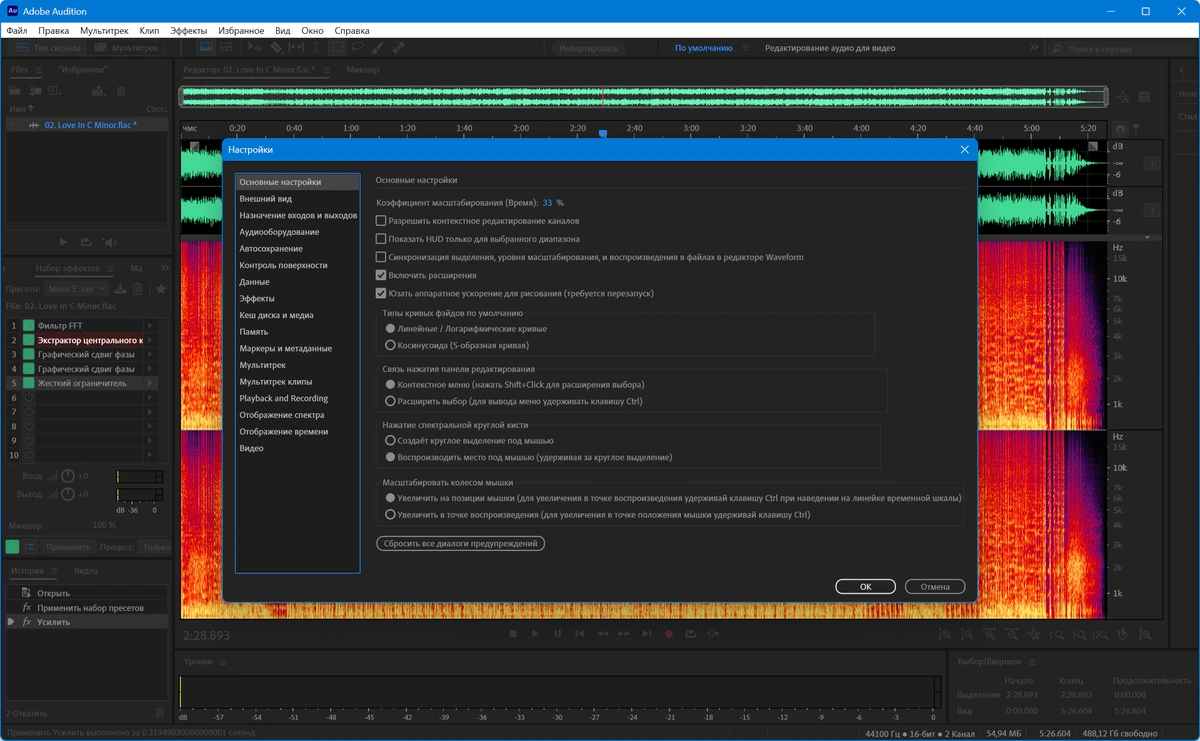Image resolution: width=1200 pixels, height=741 pixels.
Task: Open Files panel menu icon
Action: (40, 70)
